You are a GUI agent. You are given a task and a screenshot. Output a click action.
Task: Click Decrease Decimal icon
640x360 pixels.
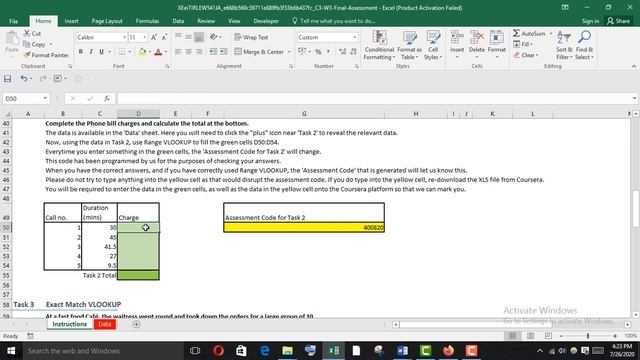[353, 52]
